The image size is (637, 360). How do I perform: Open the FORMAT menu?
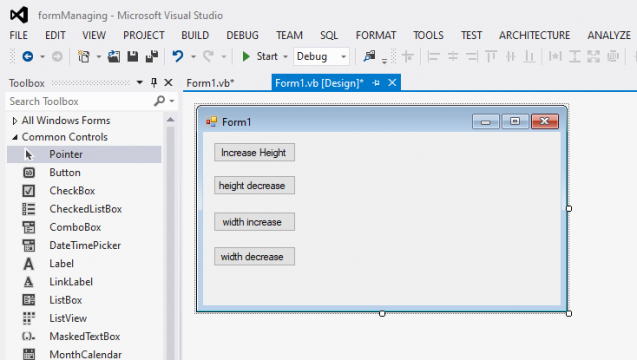coord(376,35)
